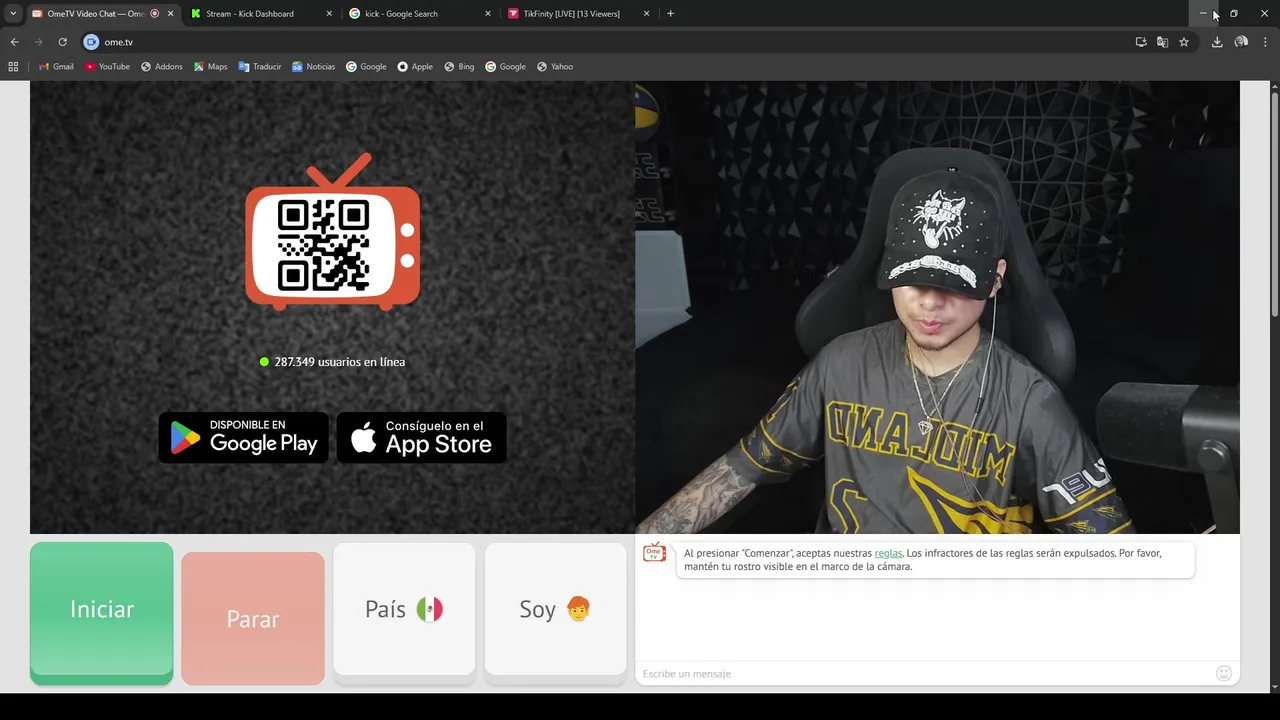Click the OmeTV avatar icon in chat
This screenshot has width=1280, height=720.
(x=655, y=553)
